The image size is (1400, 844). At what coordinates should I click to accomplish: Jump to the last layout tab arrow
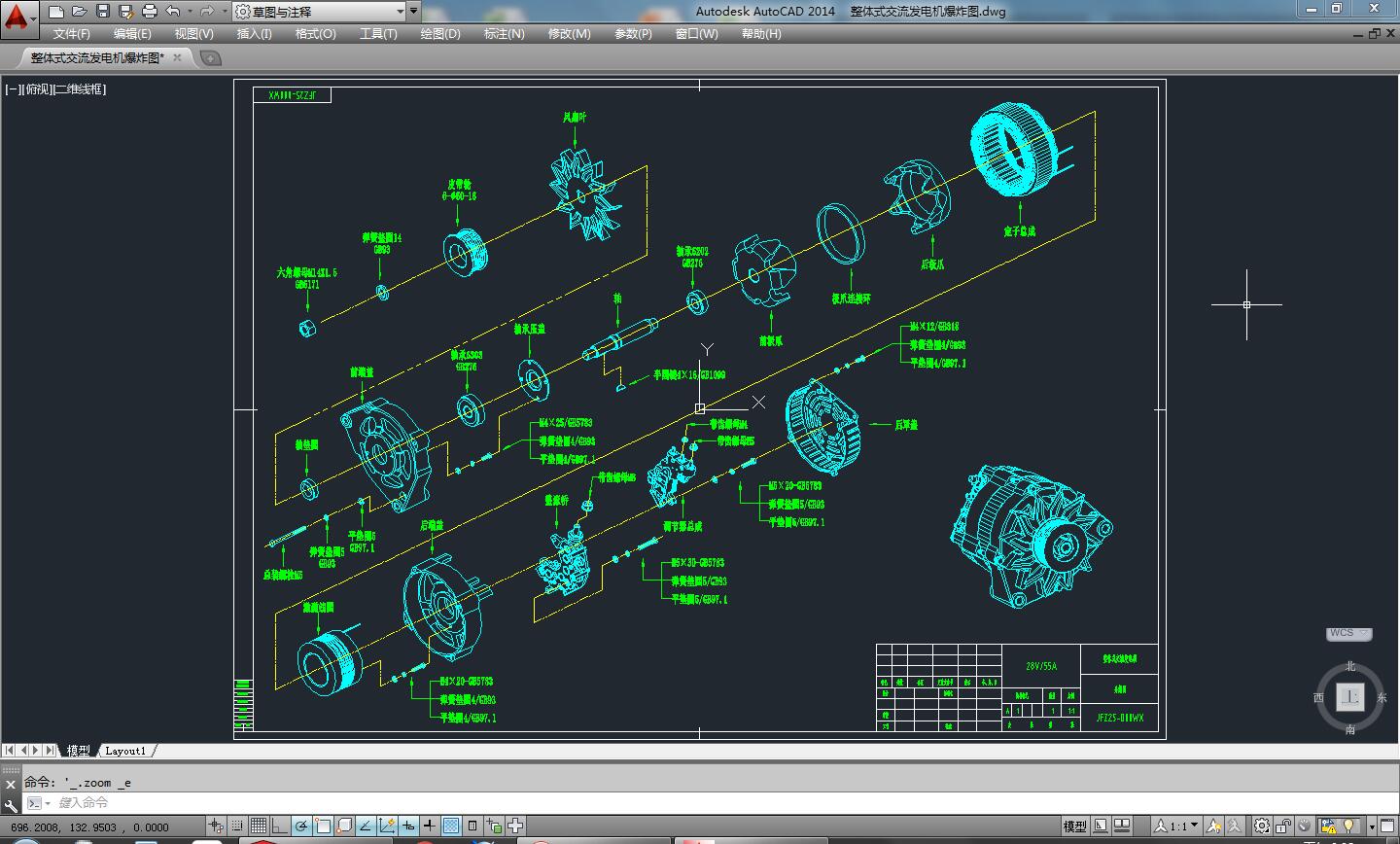[51, 751]
